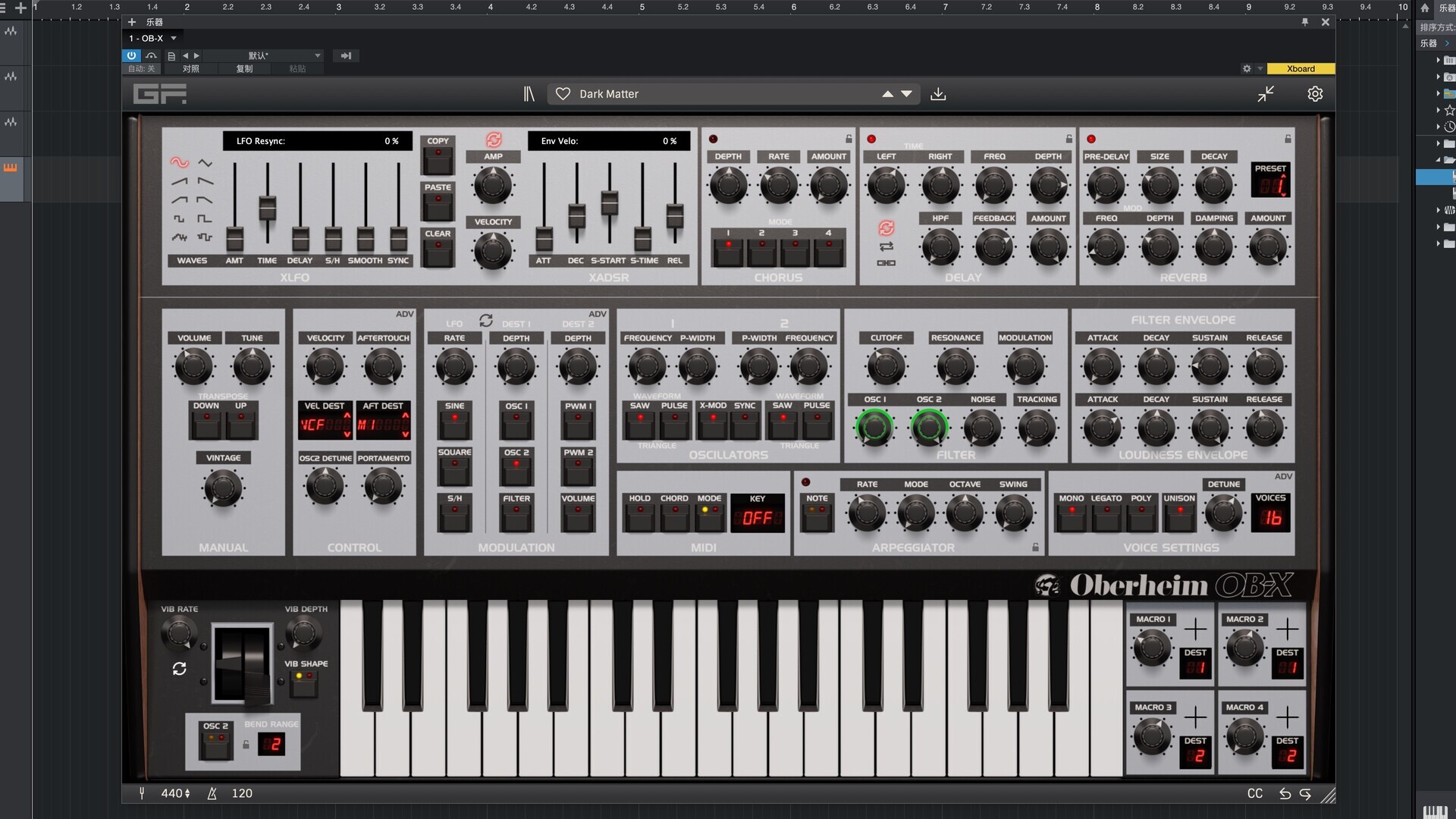Select the previous preset with the up arrow
The height and width of the screenshot is (819, 1456).
click(x=887, y=94)
